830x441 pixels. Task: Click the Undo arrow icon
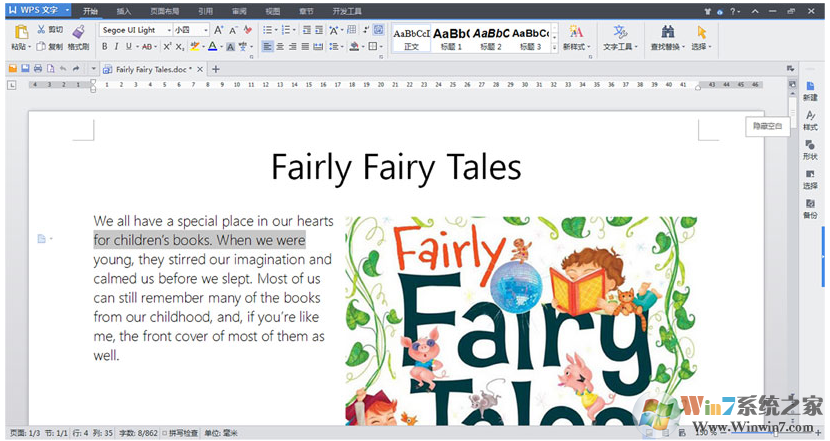click(62, 69)
